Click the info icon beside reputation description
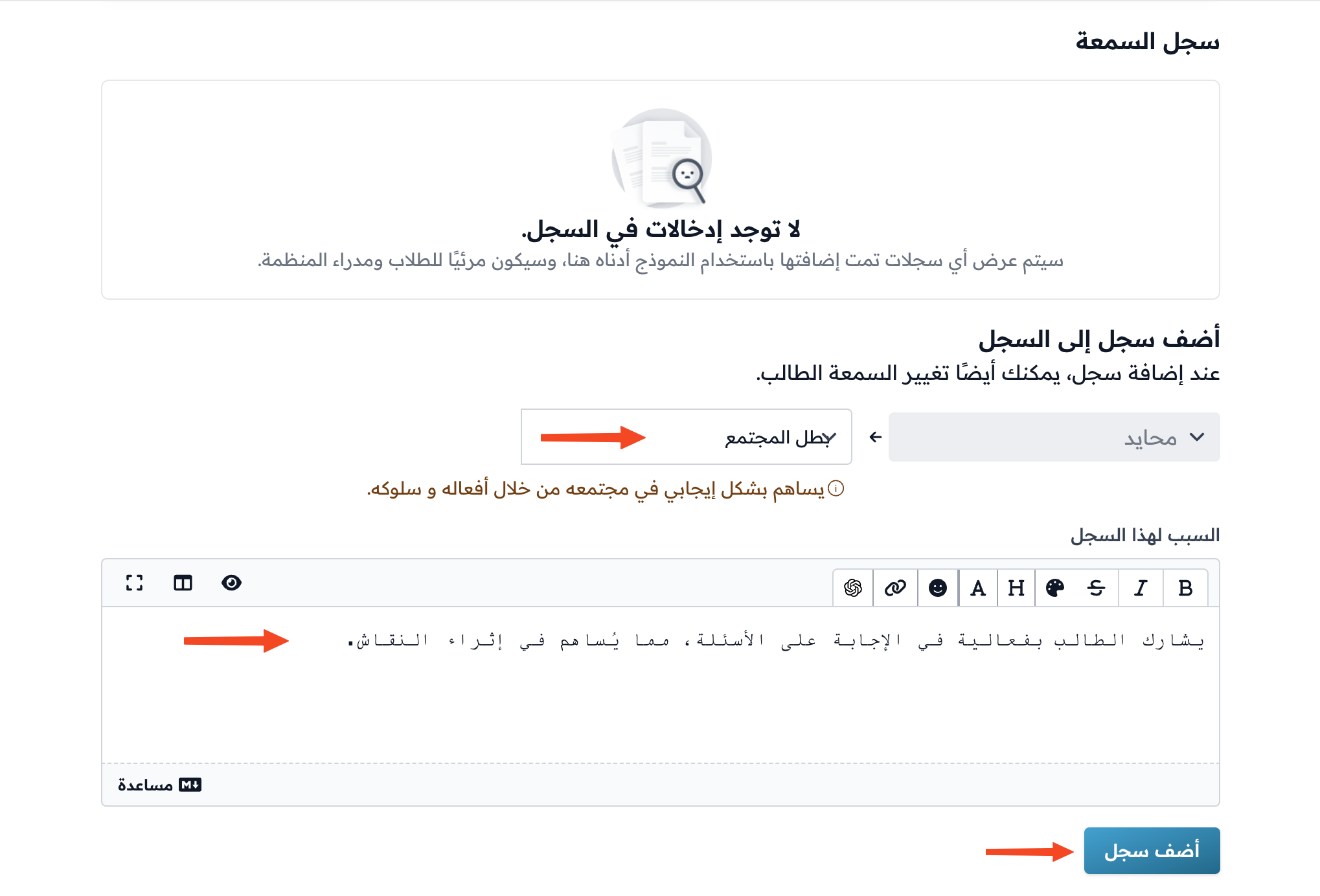Screen dimensions: 1320x896 (x=836, y=488)
